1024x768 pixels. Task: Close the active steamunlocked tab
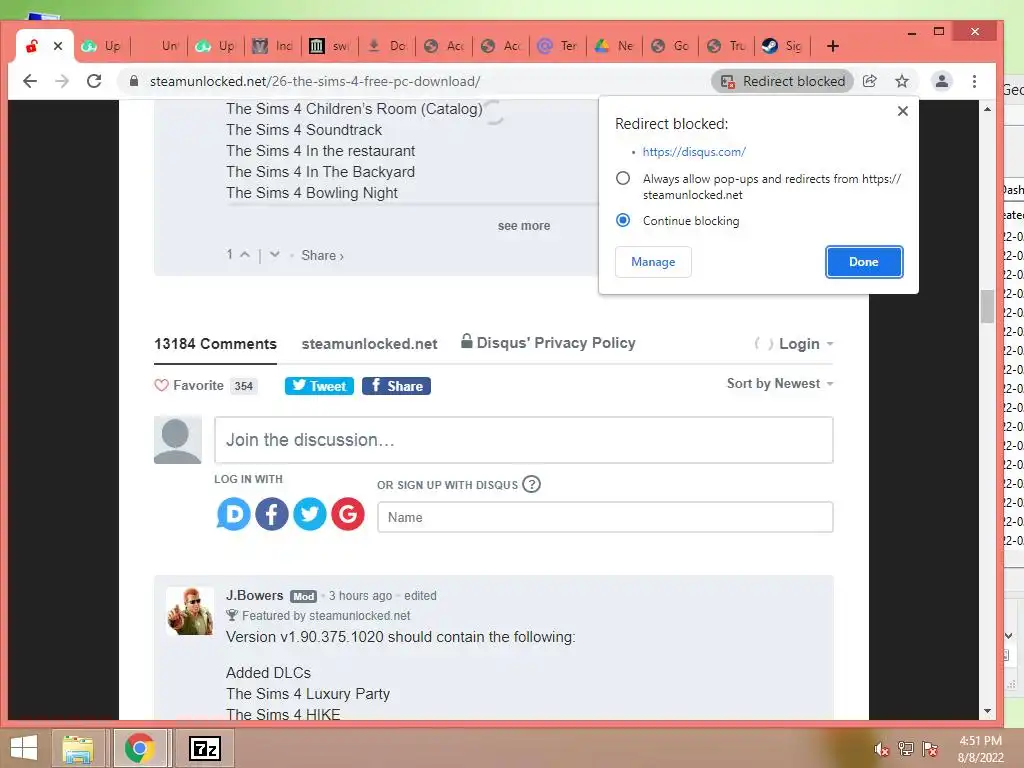point(57,46)
